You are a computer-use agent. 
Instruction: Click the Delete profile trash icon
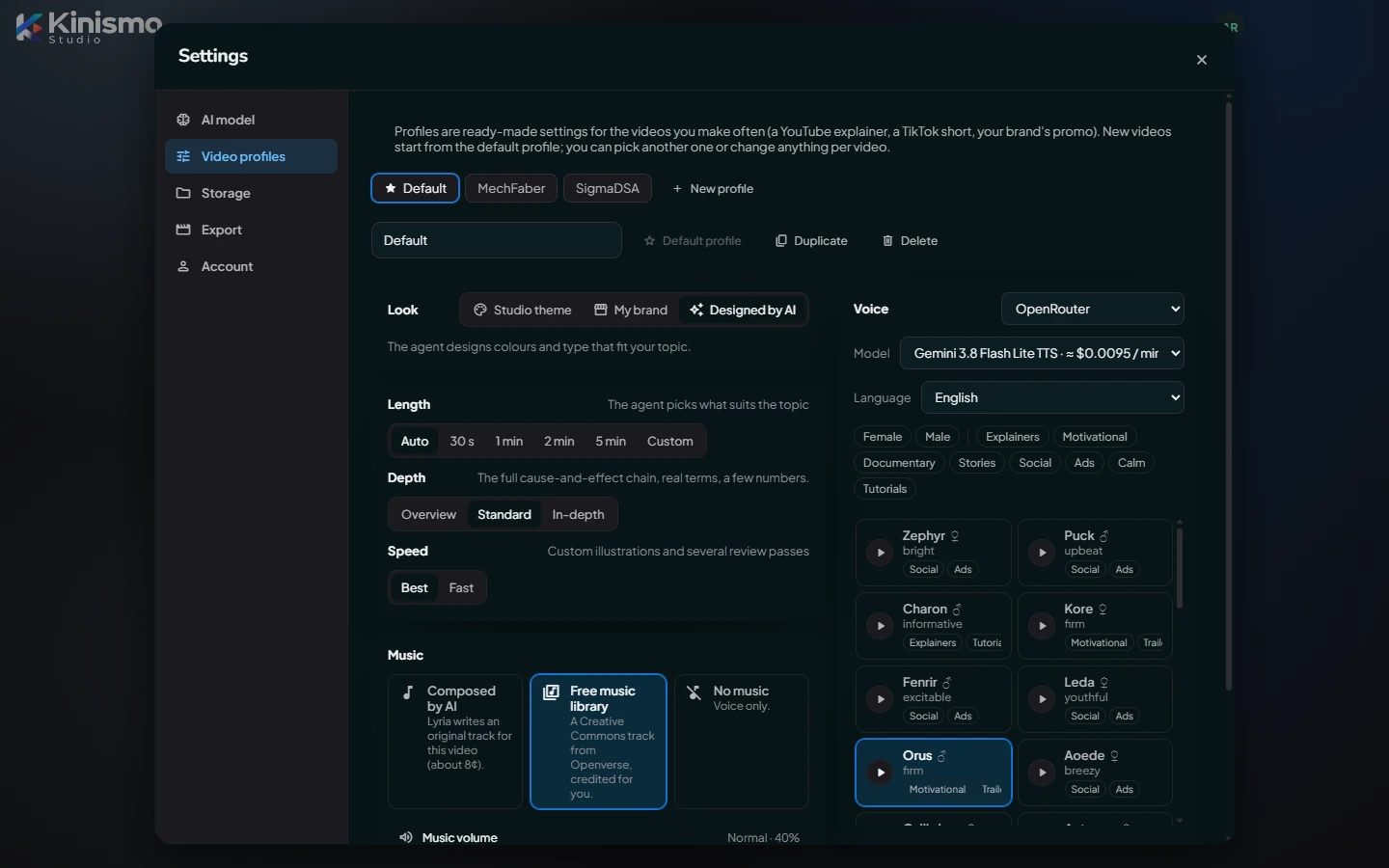click(887, 240)
